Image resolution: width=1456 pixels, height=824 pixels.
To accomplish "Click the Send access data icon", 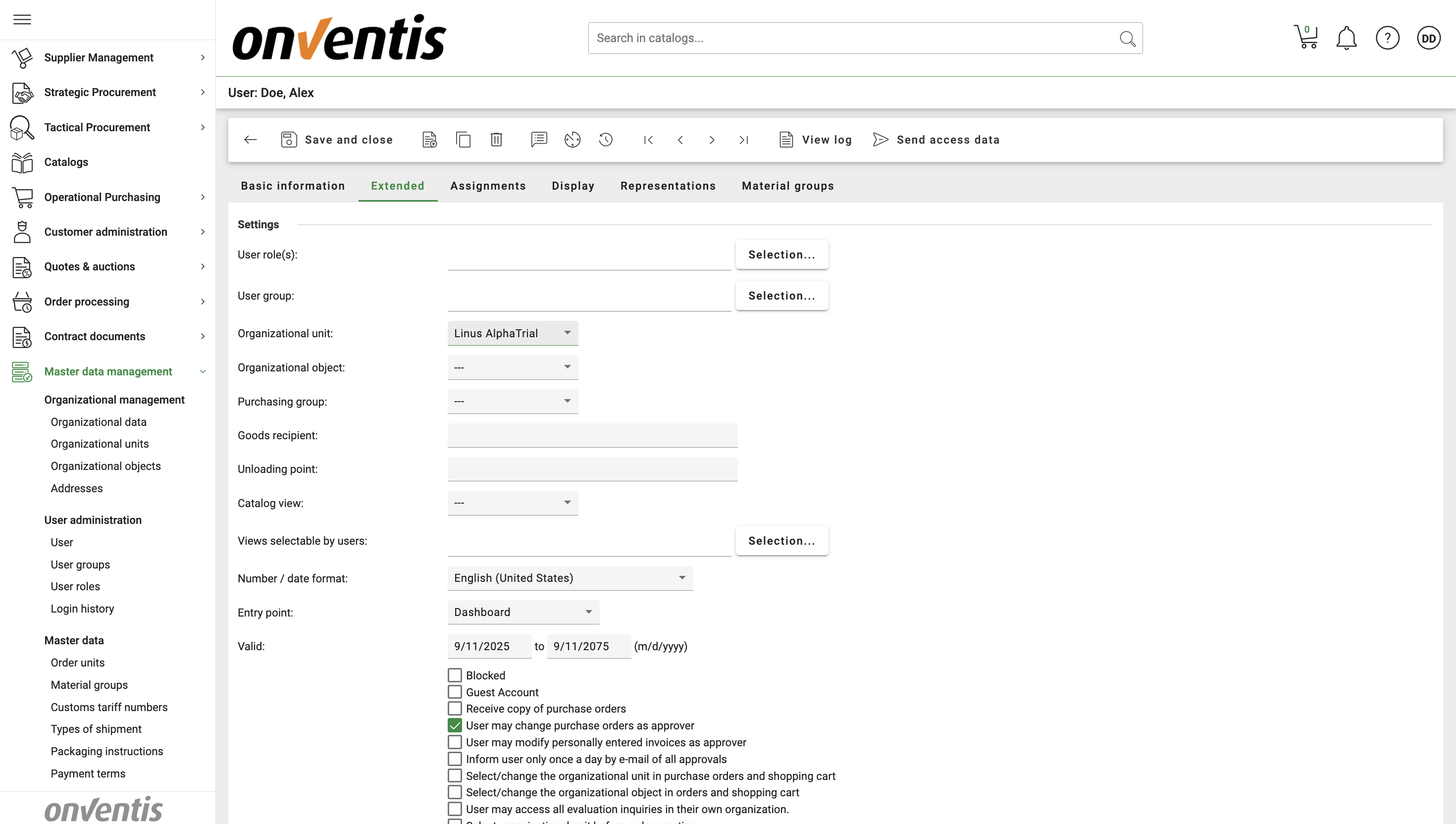I will pyautogui.click(x=880, y=139).
